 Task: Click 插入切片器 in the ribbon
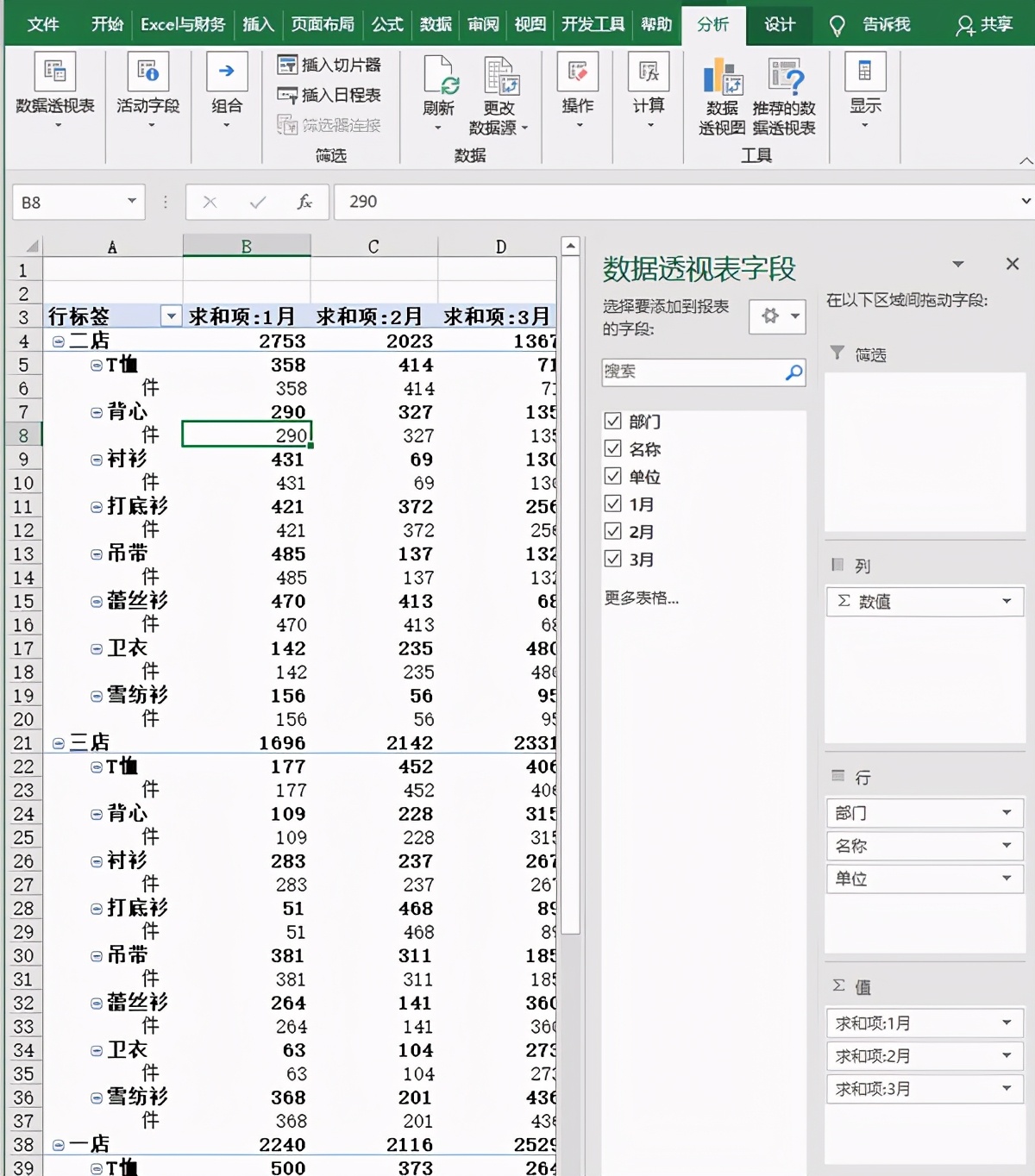[329, 65]
